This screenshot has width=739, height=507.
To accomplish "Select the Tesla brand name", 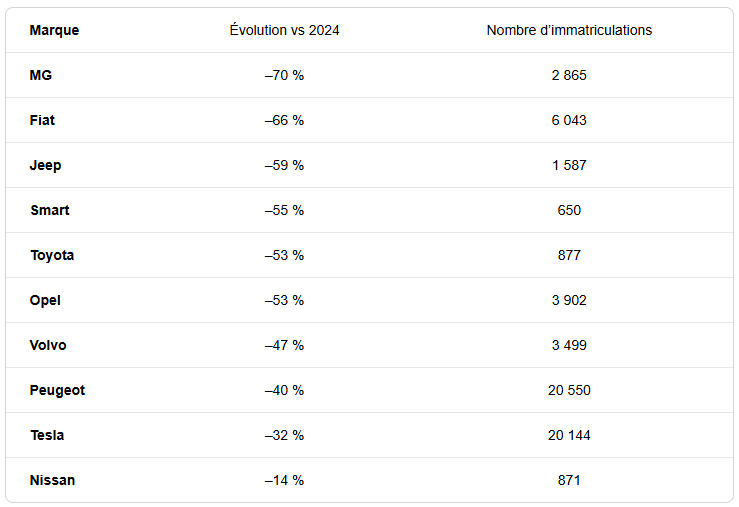I will click(x=48, y=435).
